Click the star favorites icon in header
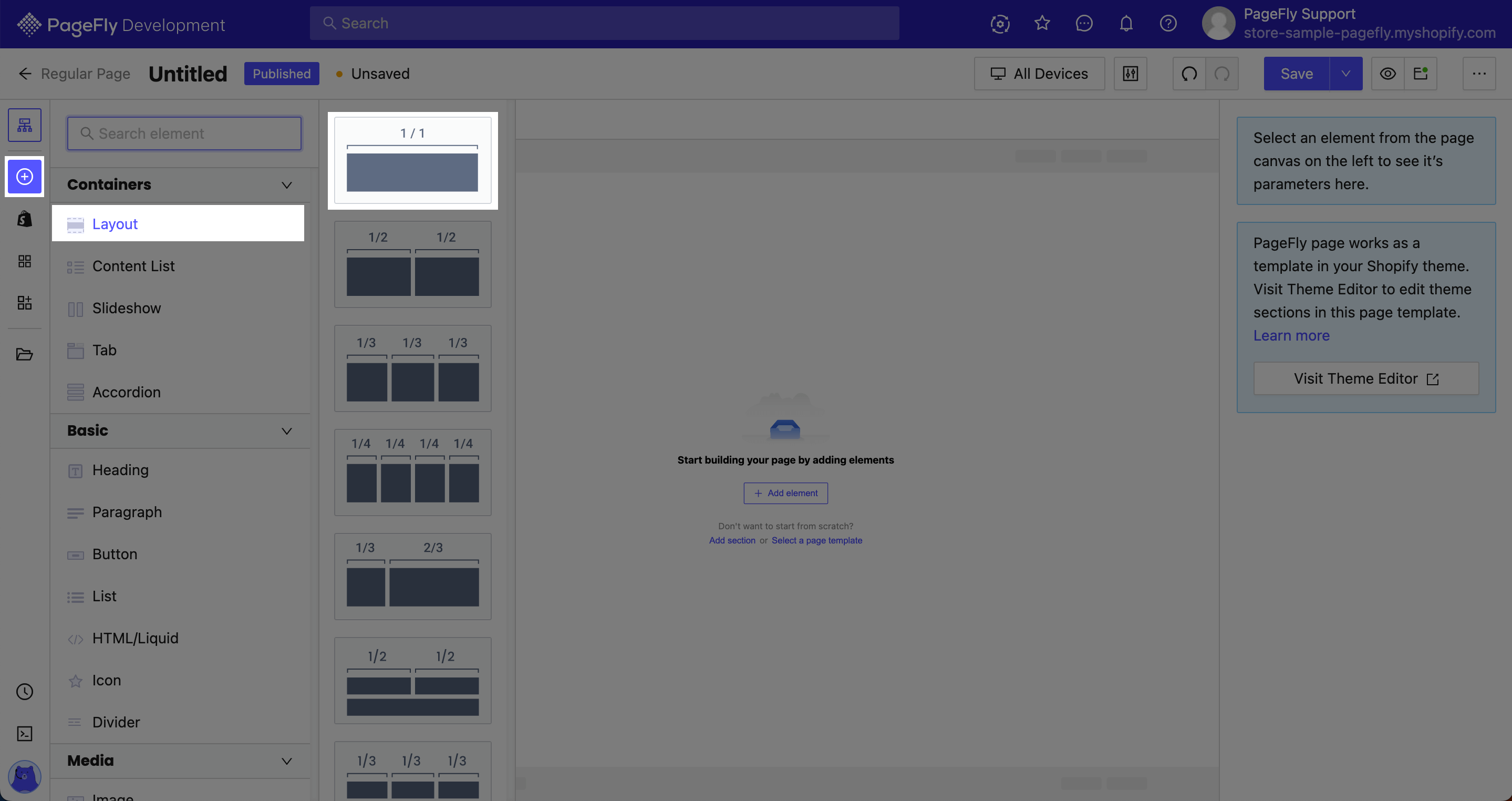The image size is (1512, 801). pyautogui.click(x=1042, y=24)
